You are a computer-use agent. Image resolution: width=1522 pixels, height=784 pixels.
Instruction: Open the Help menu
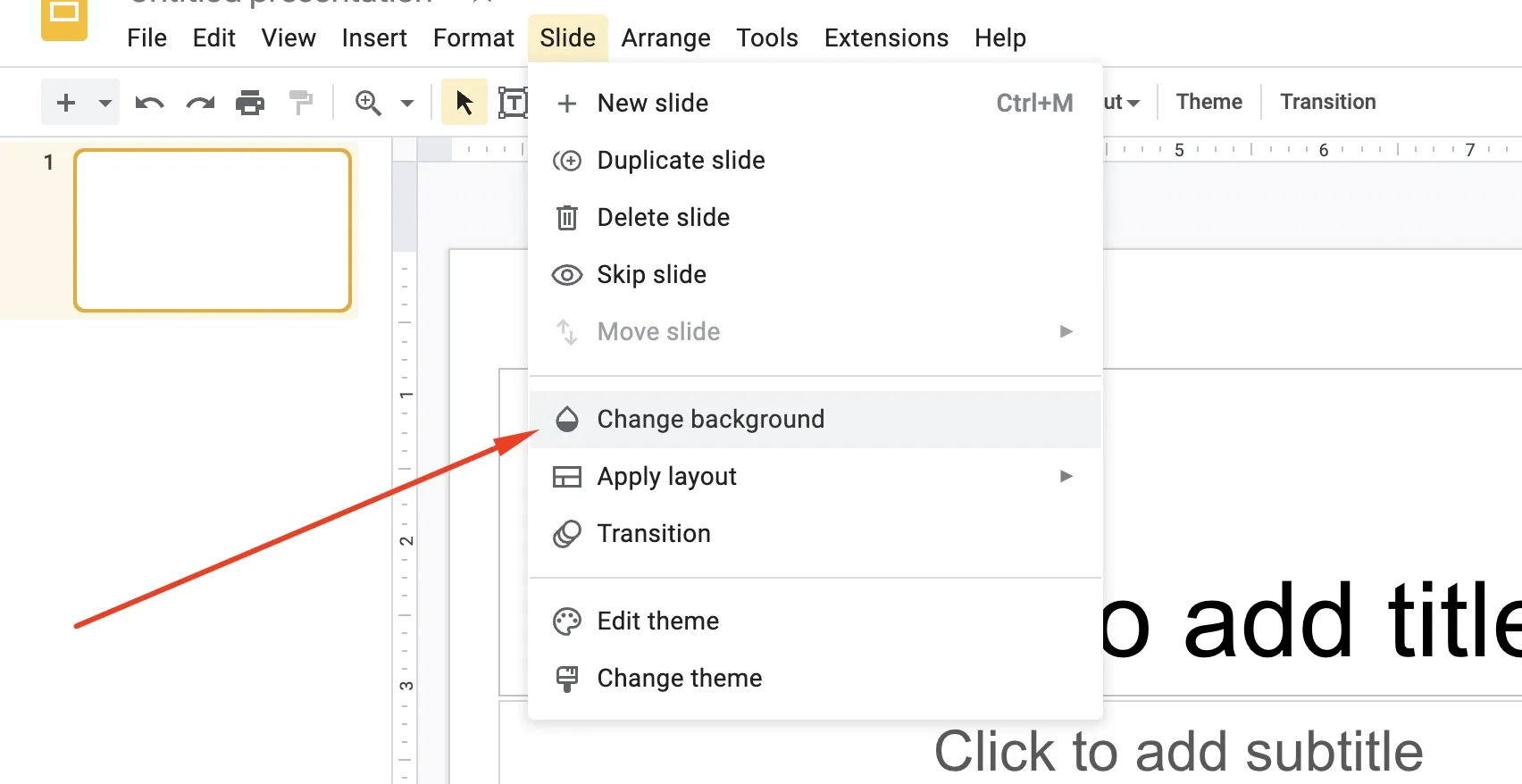1000,38
